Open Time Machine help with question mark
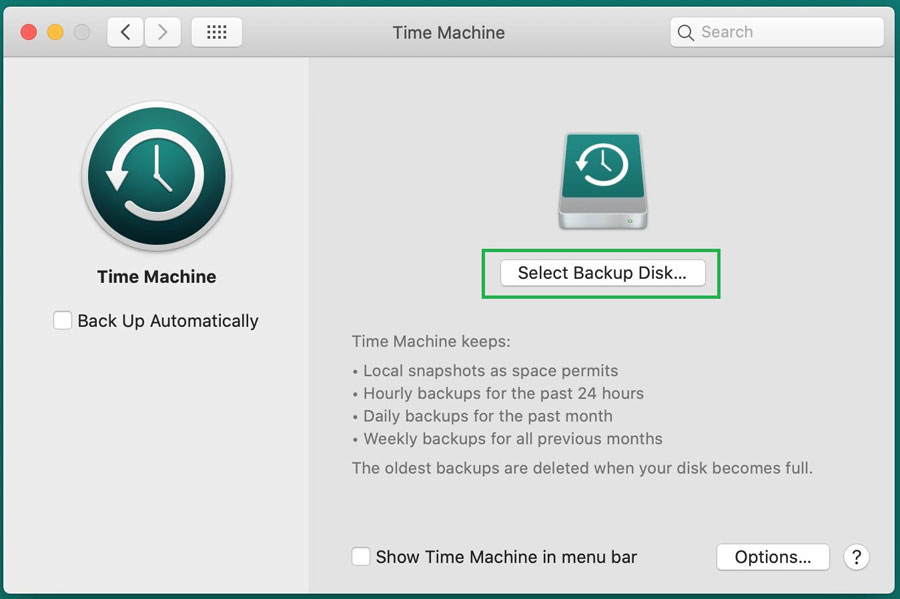This screenshot has height=599, width=900. [x=856, y=557]
